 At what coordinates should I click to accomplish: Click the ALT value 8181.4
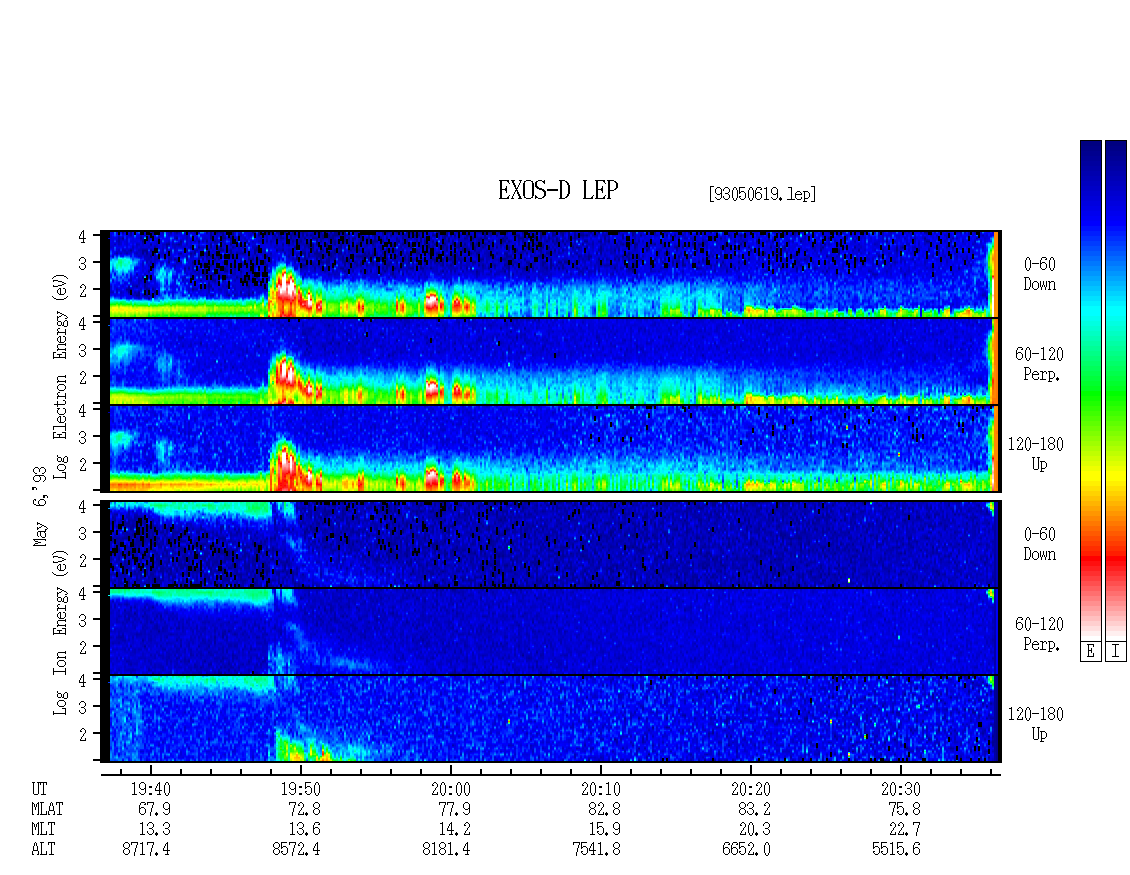click(x=446, y=850)
